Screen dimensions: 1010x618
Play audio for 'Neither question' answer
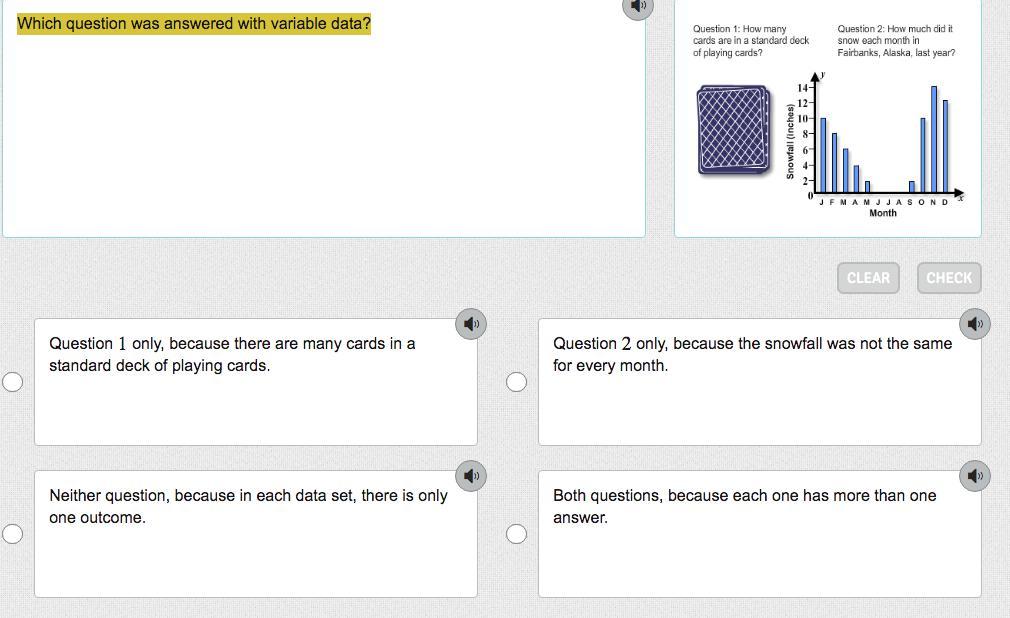pos(472,475)
